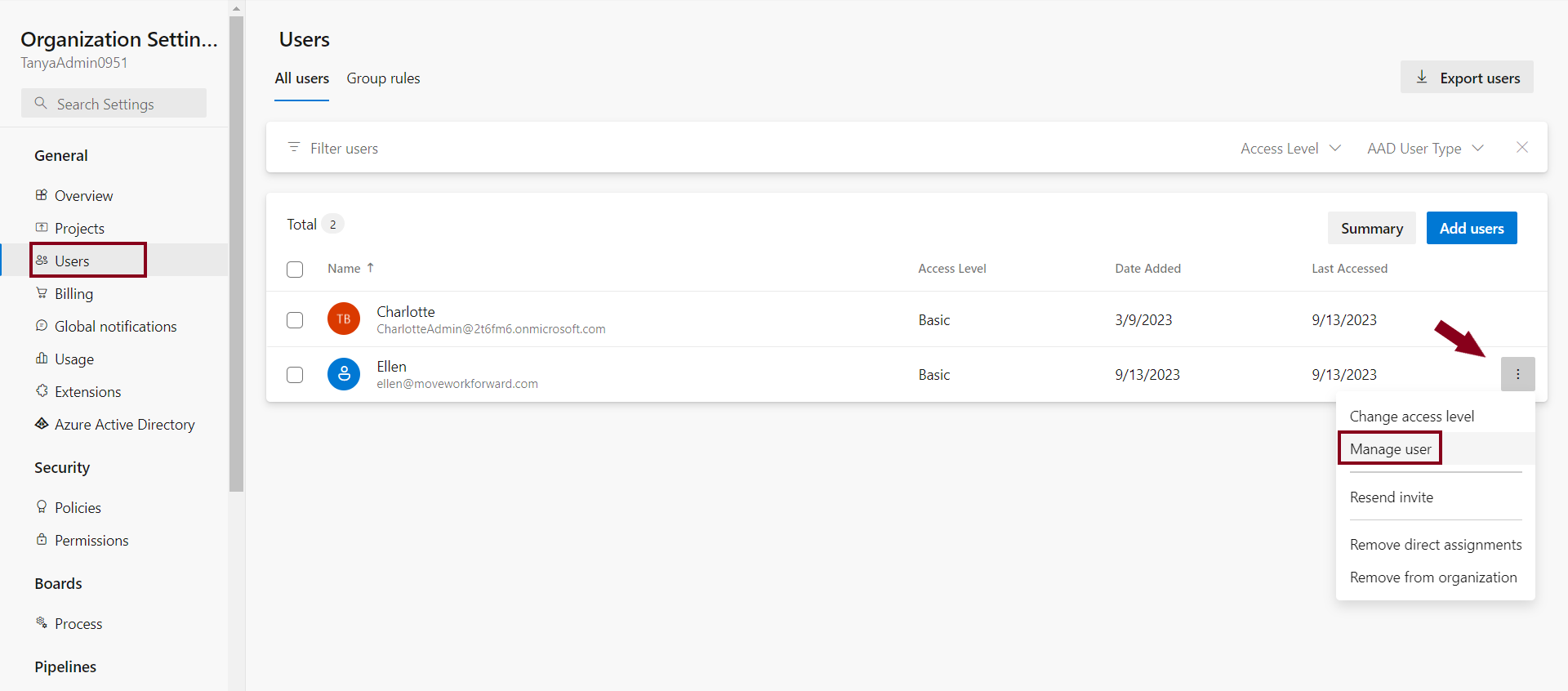Click the Usage chart icon
The height and width of the screenshot is (691, 1568).
point(42,359)
